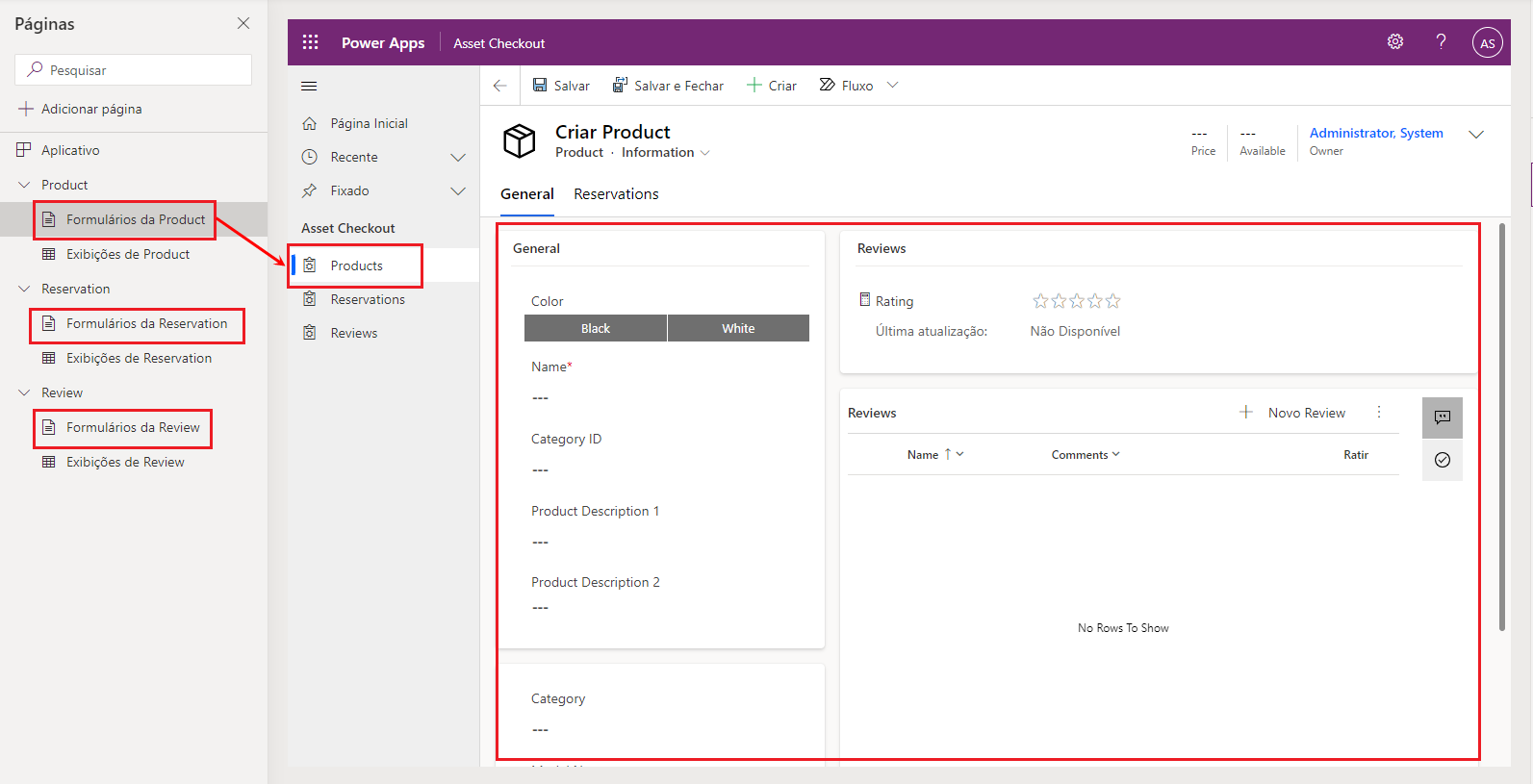The width and height of the screenshot is (1533, 784).
Task: Select the Black color option
Action: point(595,328)
